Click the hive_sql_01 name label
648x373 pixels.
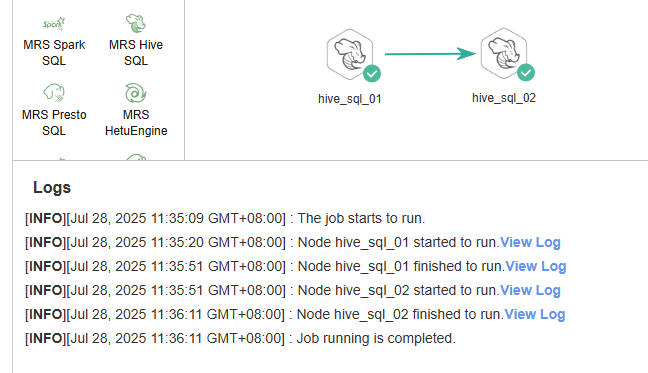point(350,99)
